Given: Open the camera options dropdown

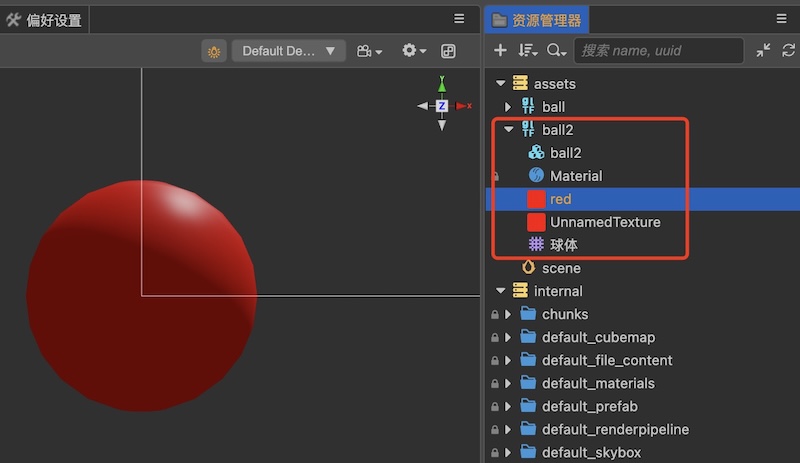Looking at the screenshot, I should (x=369, y=51).
